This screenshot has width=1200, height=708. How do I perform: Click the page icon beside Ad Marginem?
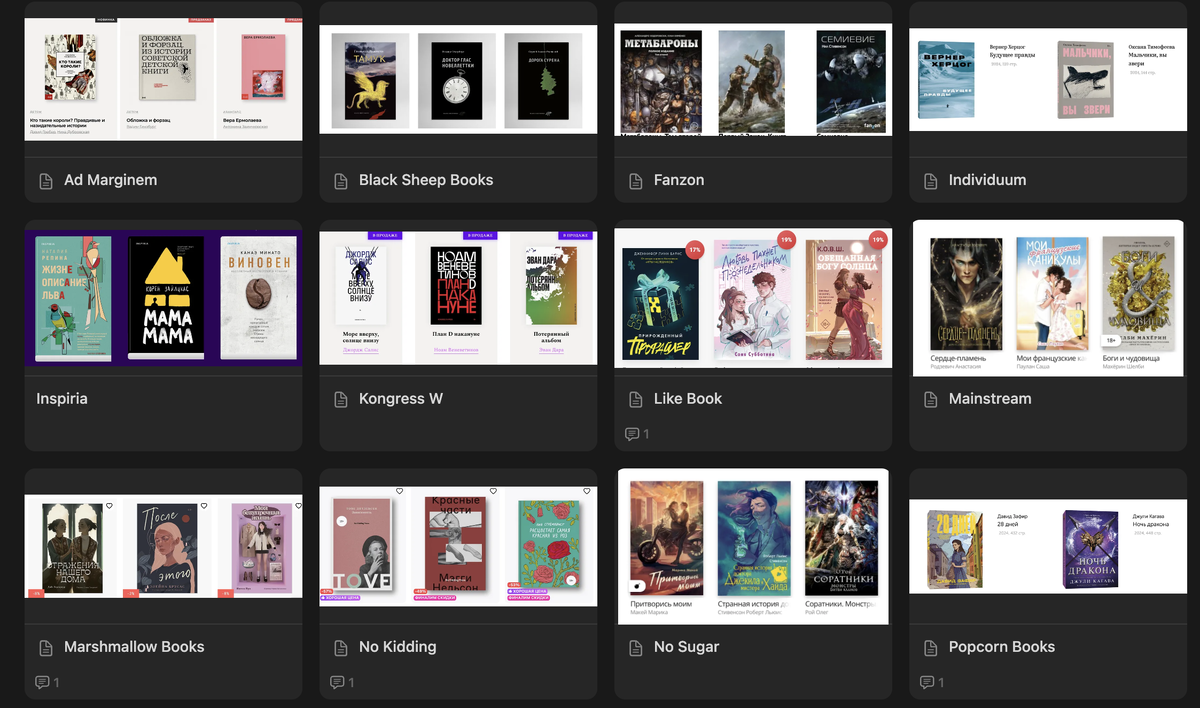pyautogui.click(x=45, y=181)
